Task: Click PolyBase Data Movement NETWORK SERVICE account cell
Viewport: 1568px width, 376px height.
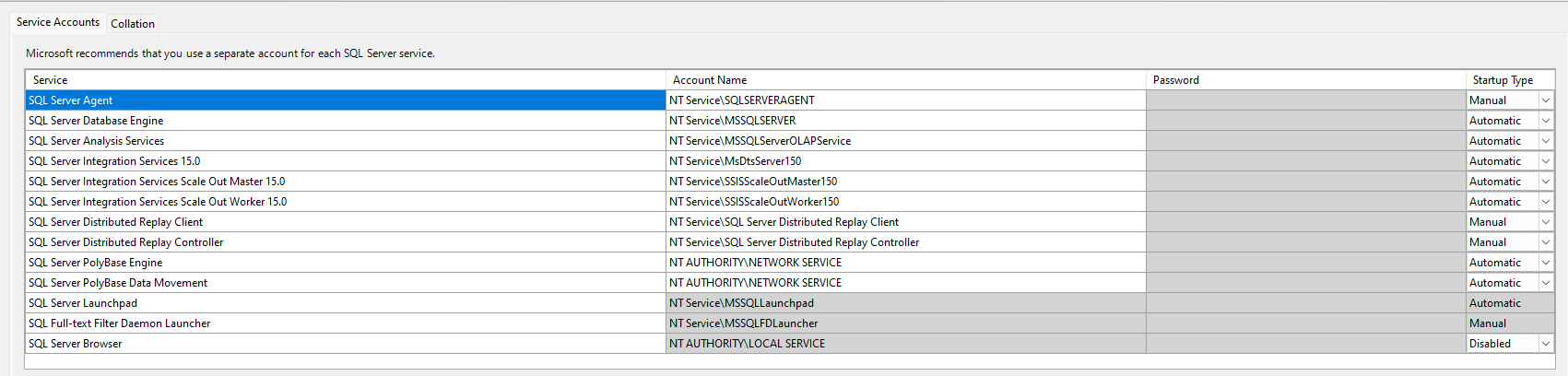Action: 906,283
